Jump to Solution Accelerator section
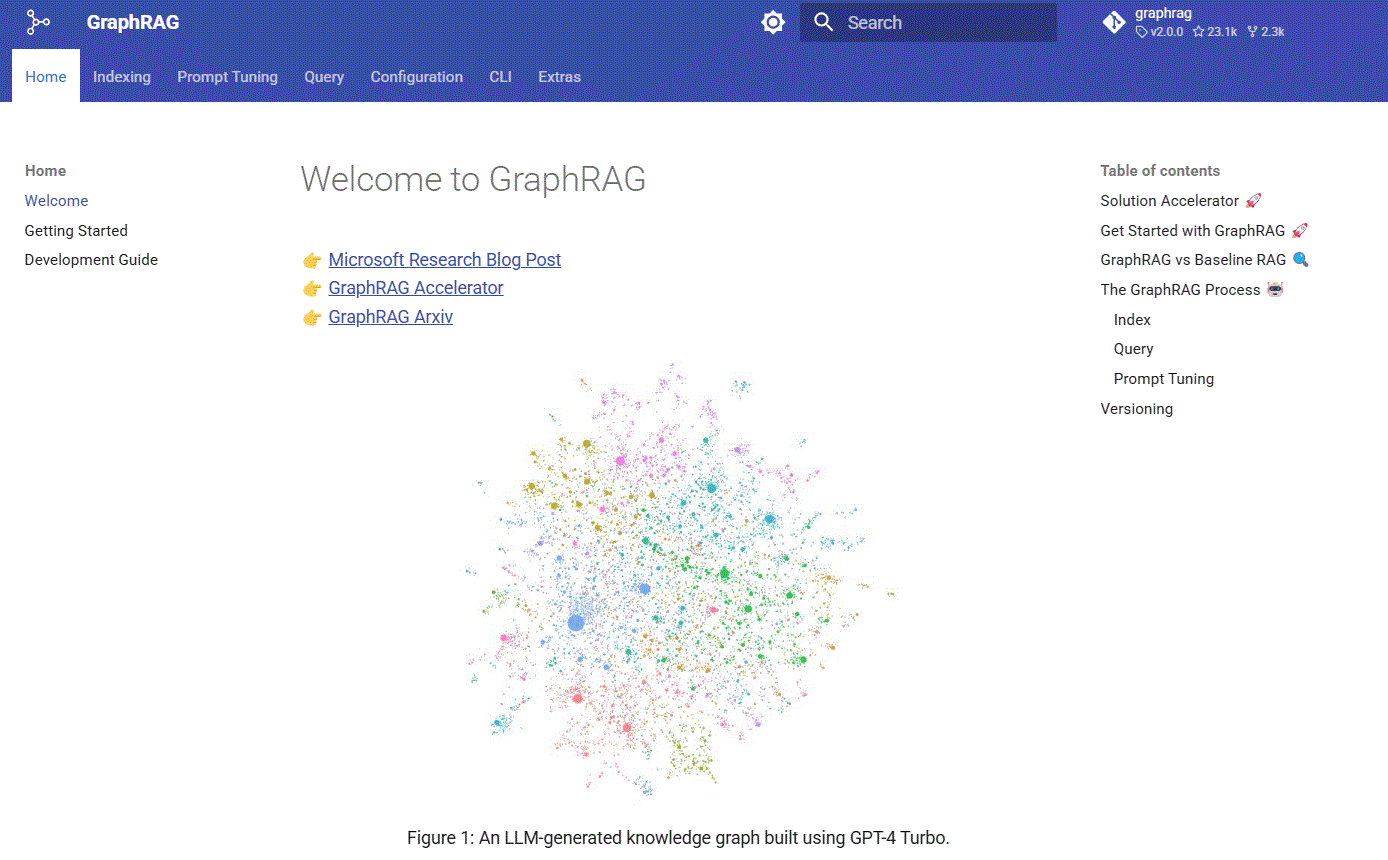Screen dimensions: 1388x860 (1169, 201)
